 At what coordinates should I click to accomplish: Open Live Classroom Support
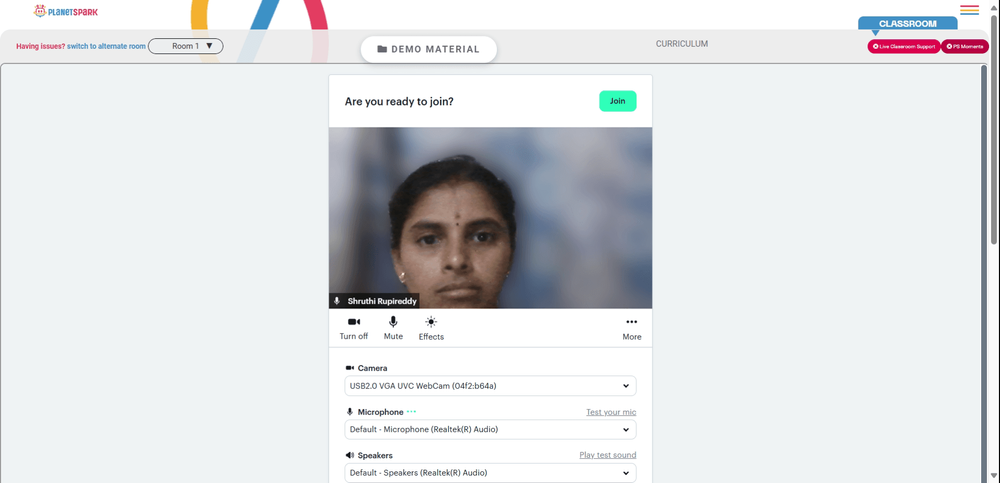pos(904,47)
